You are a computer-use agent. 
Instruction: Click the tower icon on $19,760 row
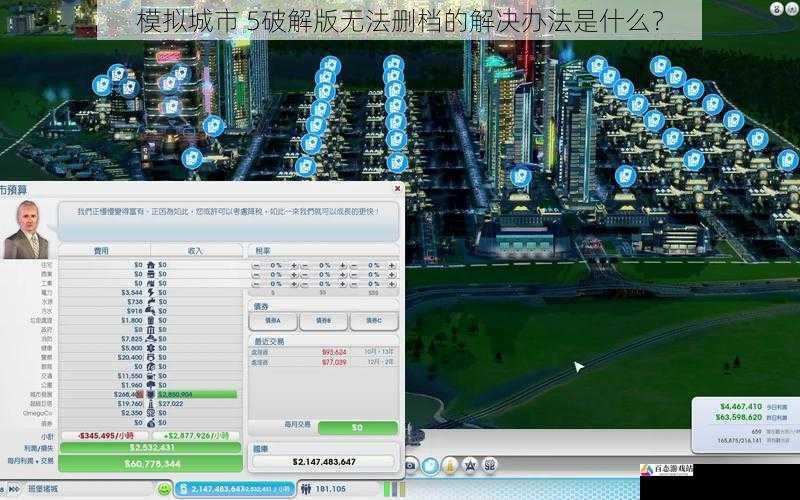pyautogui.click(x=151, y=404)
